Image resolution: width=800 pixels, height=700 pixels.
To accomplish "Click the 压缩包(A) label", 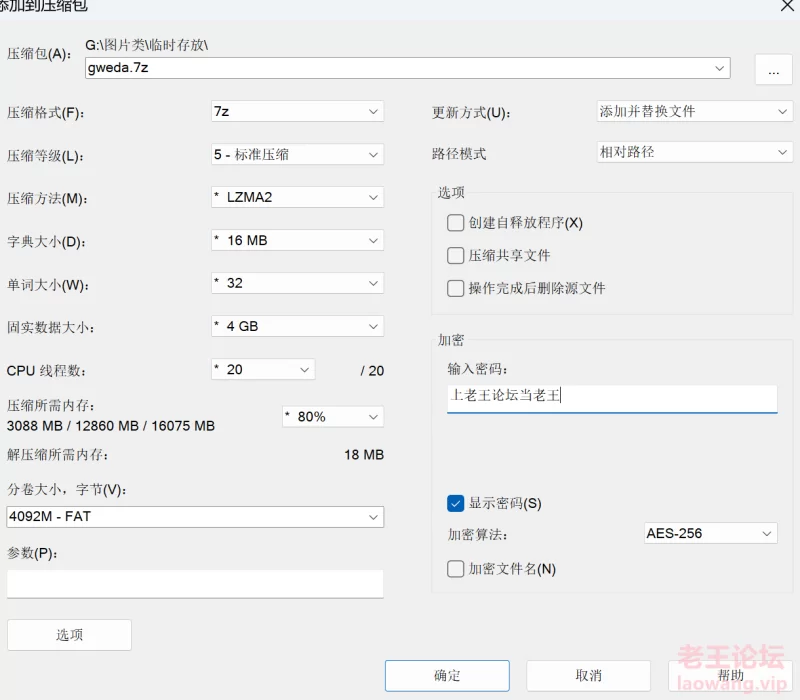I will tap(39, 54).
